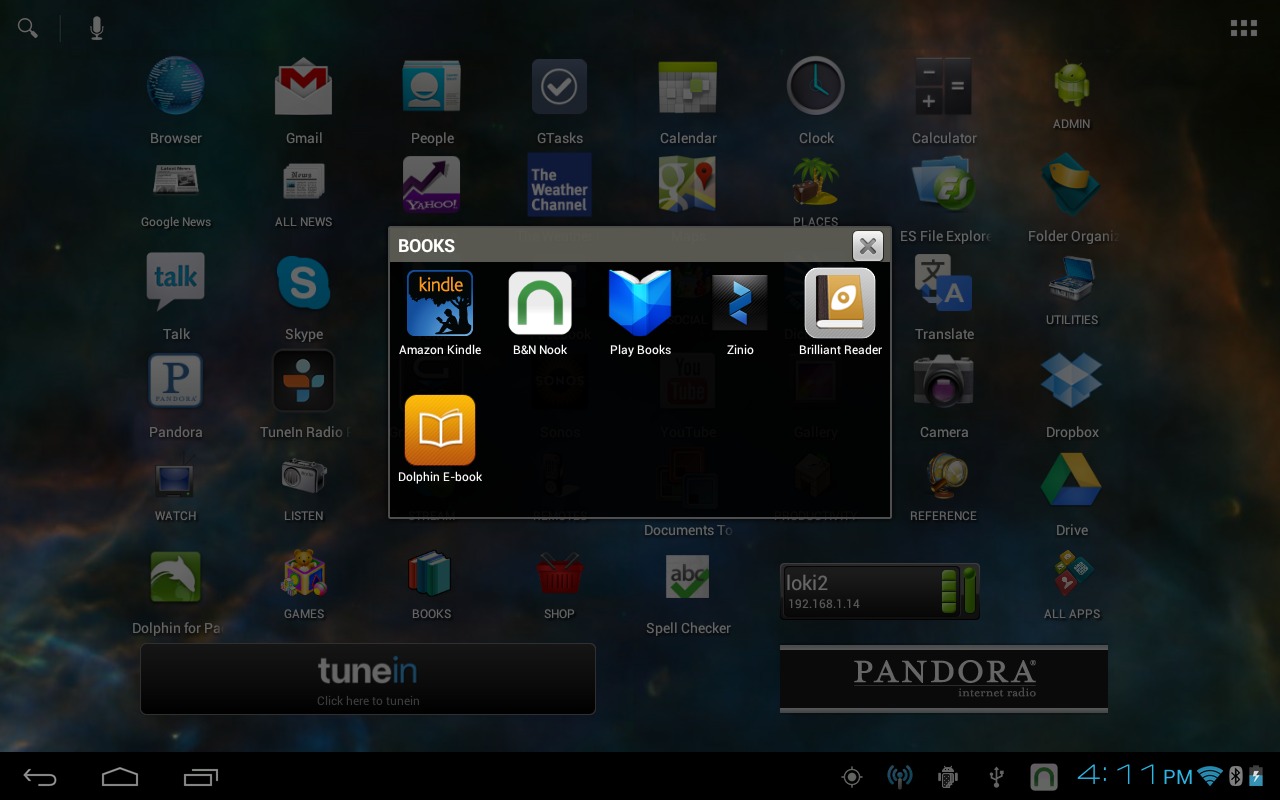Screen dimensions: 1280x800
Task: Tap the wireless broadcast status icon
Action: 900,776
